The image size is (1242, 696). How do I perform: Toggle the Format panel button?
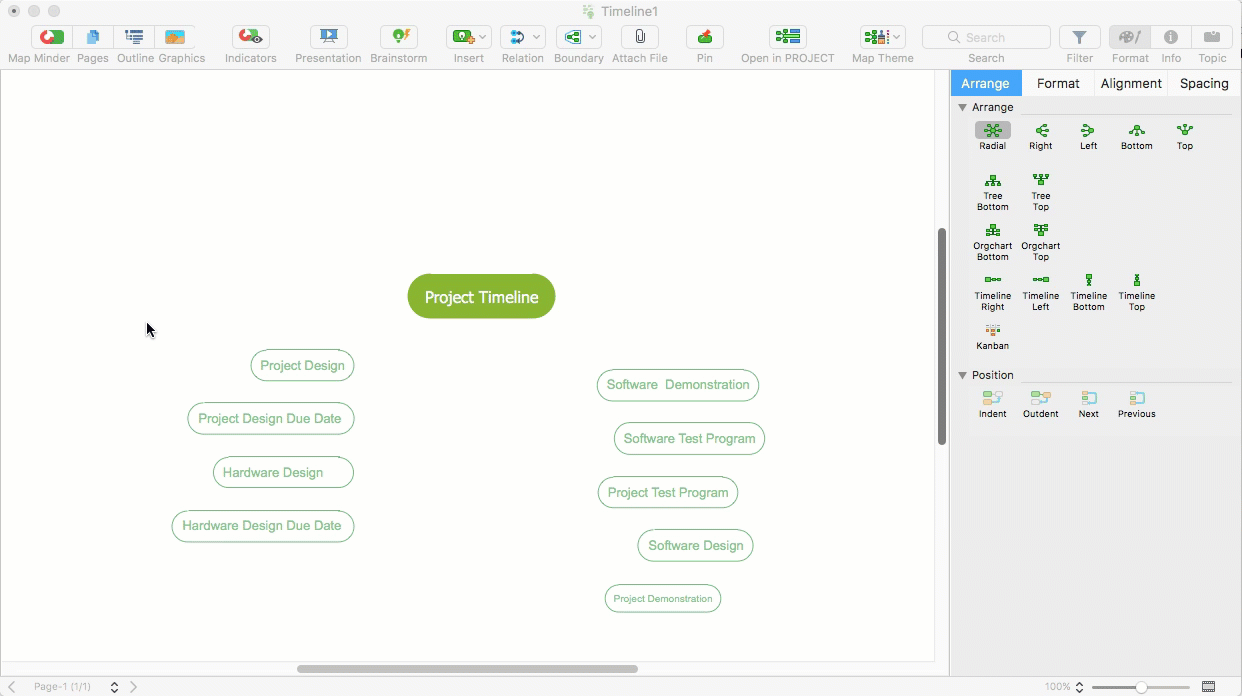pos(1130,37)
